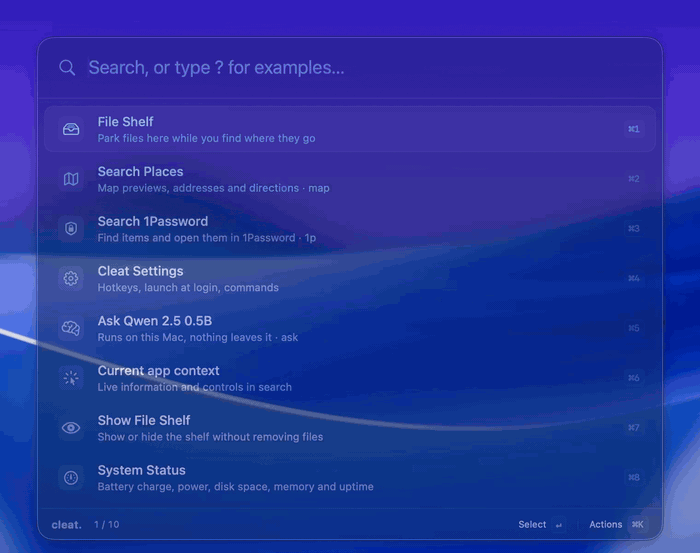Click 'Battery charge, power, disk space' subtitle
700x553 pixels.
(x=235, y=487)
